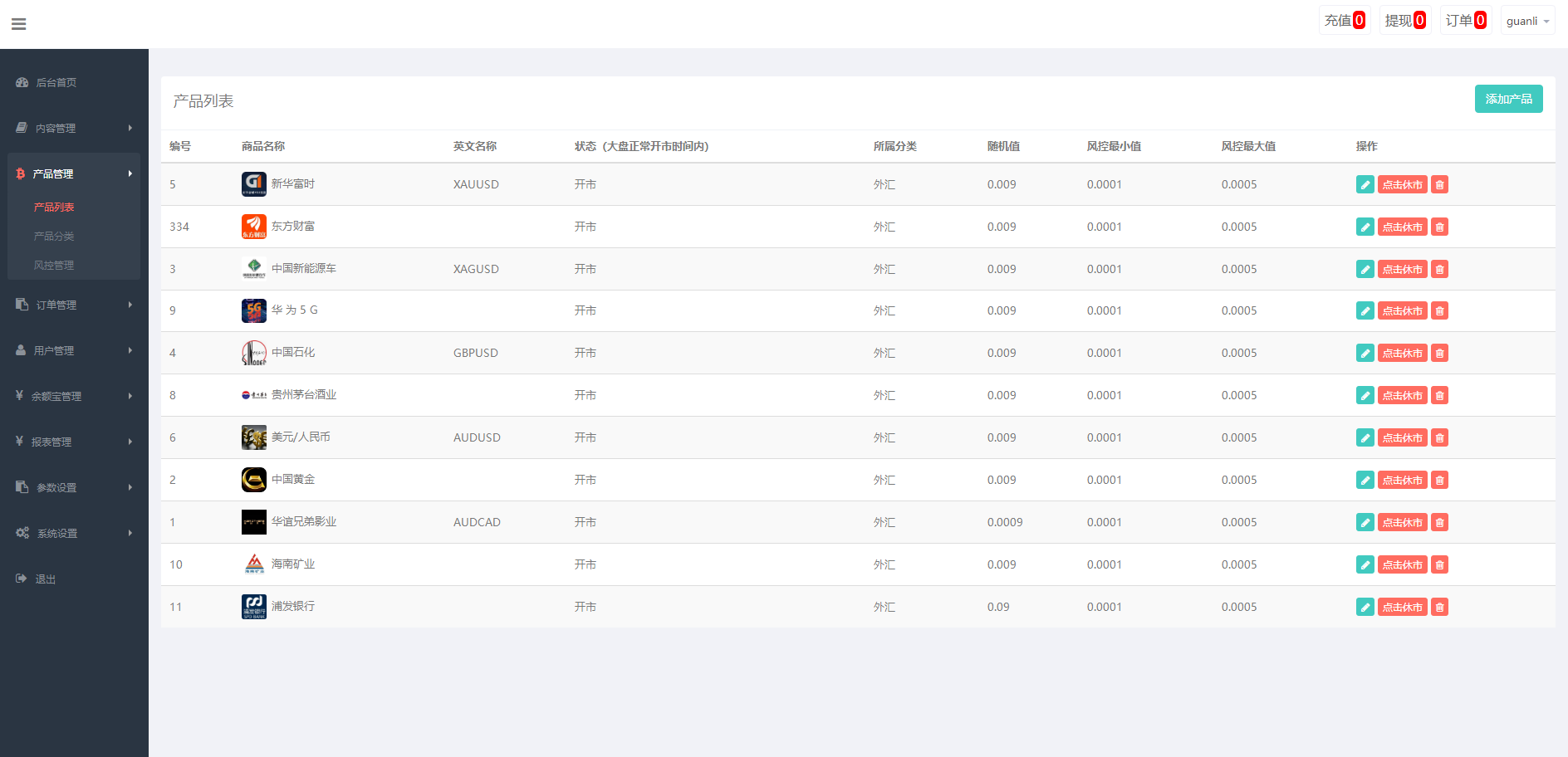Click the edit pencil for 东方财富
Viewport: 1568px width, 757px height.
click(x=1365, y=227)
